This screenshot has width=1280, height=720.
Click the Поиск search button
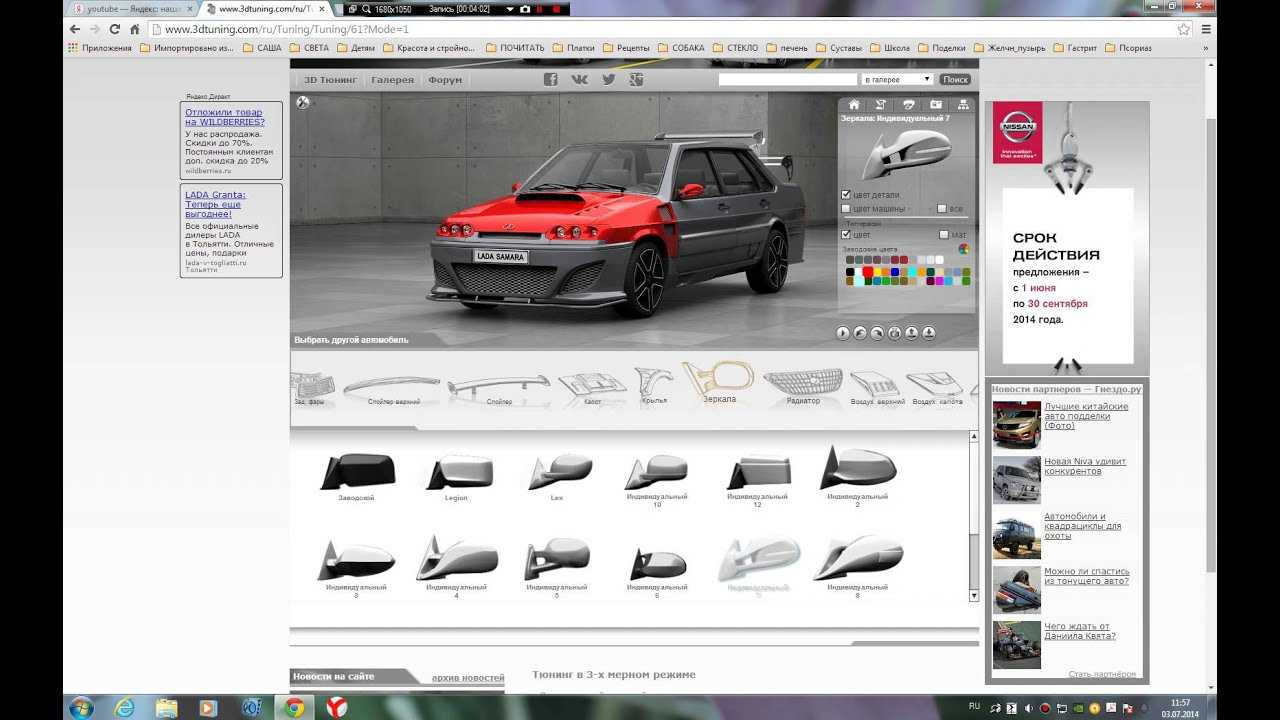click(x=955, y=79)
